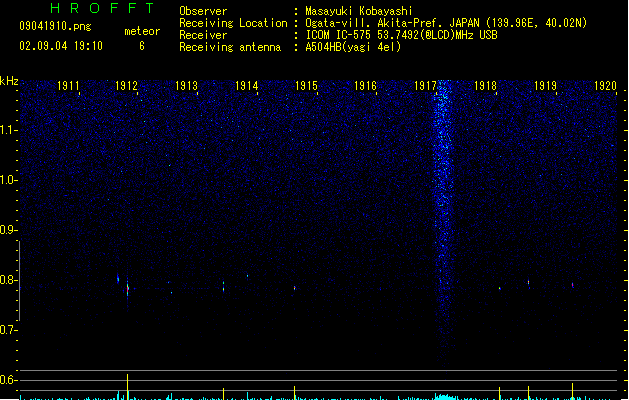Click the Observer field label
The height and width of the screenshot is (400, 629).
[x=203, y=11]
